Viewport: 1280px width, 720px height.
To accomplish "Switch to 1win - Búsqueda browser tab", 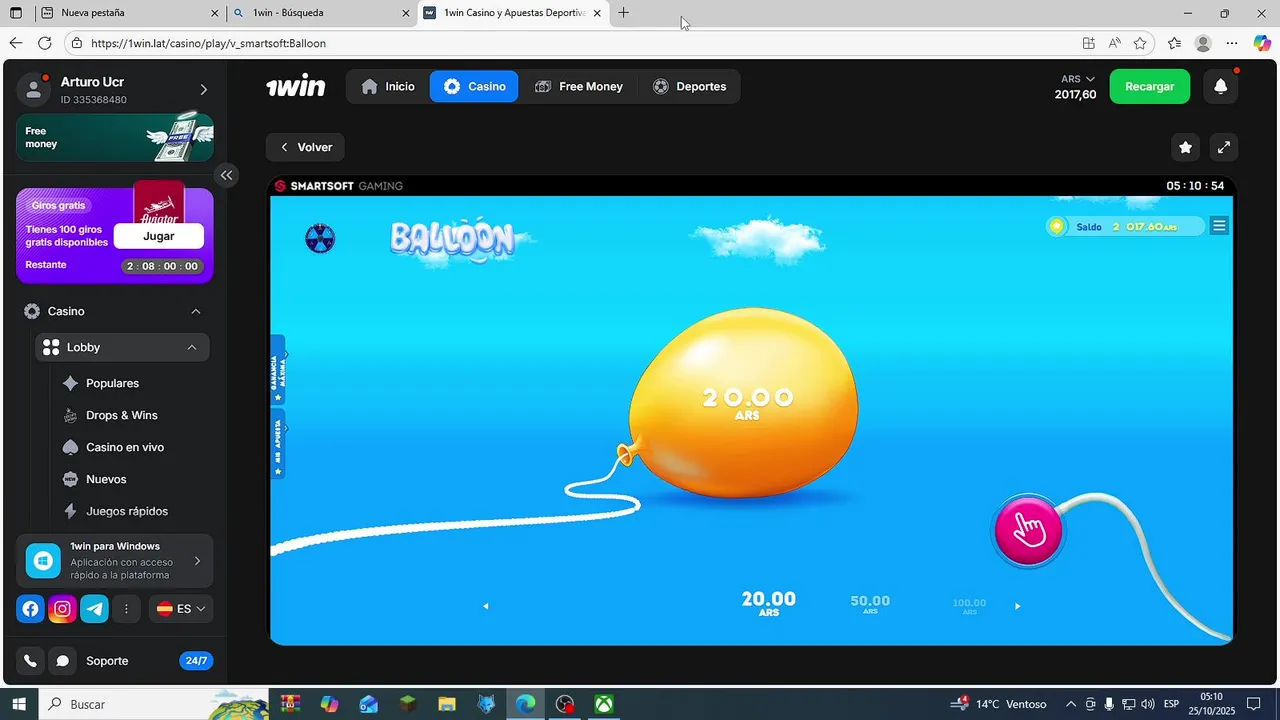I will coord(320,13).
